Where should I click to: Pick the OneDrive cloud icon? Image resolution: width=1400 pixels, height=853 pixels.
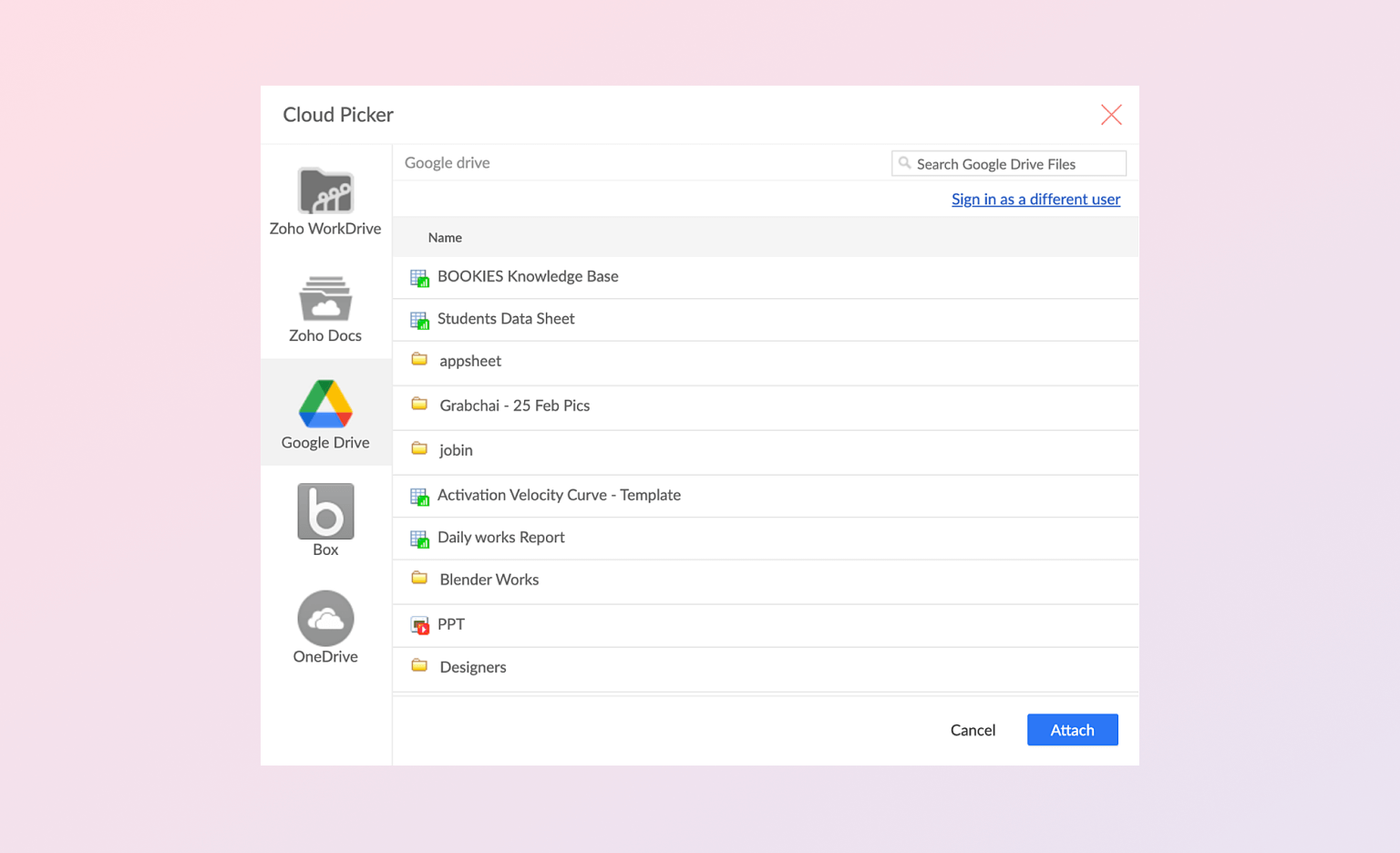tap(325, 618)
